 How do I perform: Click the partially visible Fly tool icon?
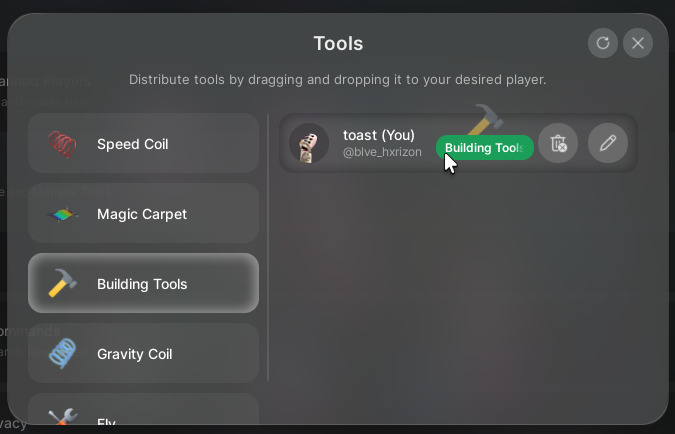62,420
